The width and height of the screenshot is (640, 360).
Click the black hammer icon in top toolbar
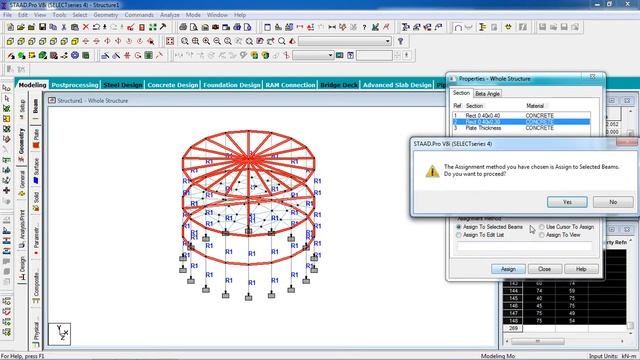pos(163,27)
